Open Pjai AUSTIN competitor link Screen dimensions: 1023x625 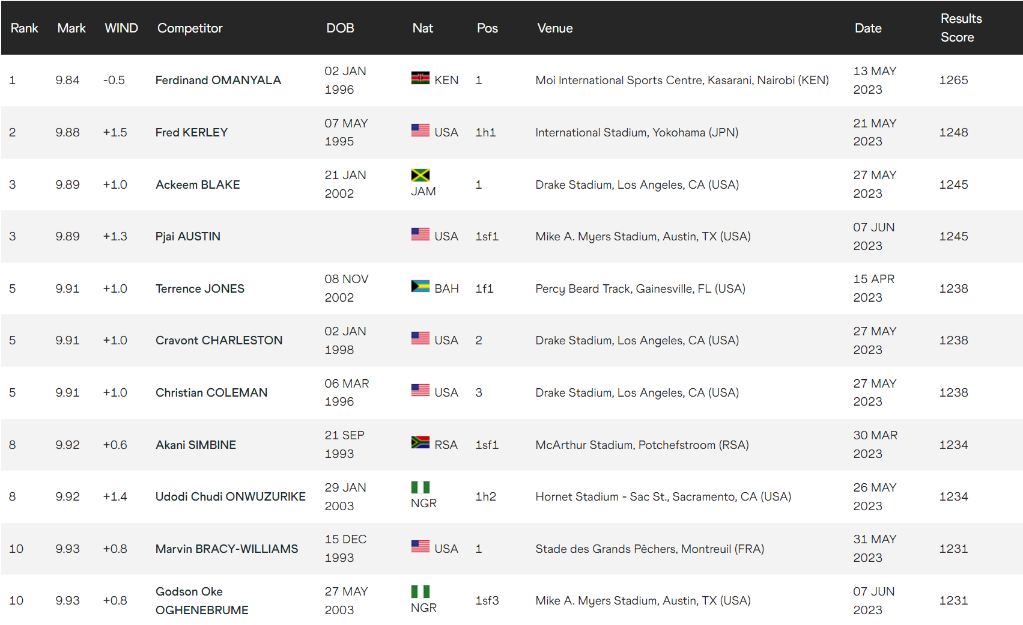pyautogui.click(x=188, y=237)
